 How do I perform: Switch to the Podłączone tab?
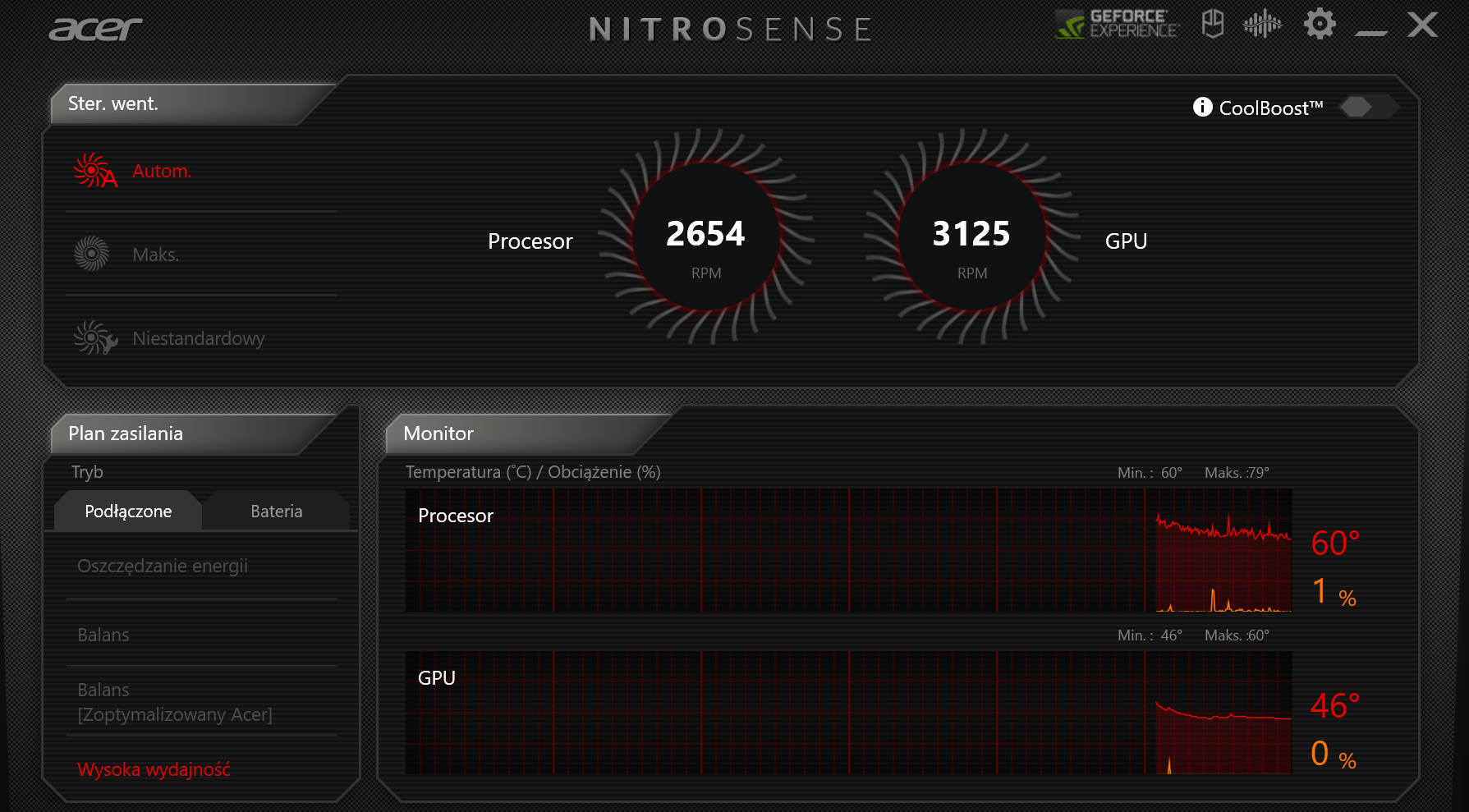click(128, 512)
